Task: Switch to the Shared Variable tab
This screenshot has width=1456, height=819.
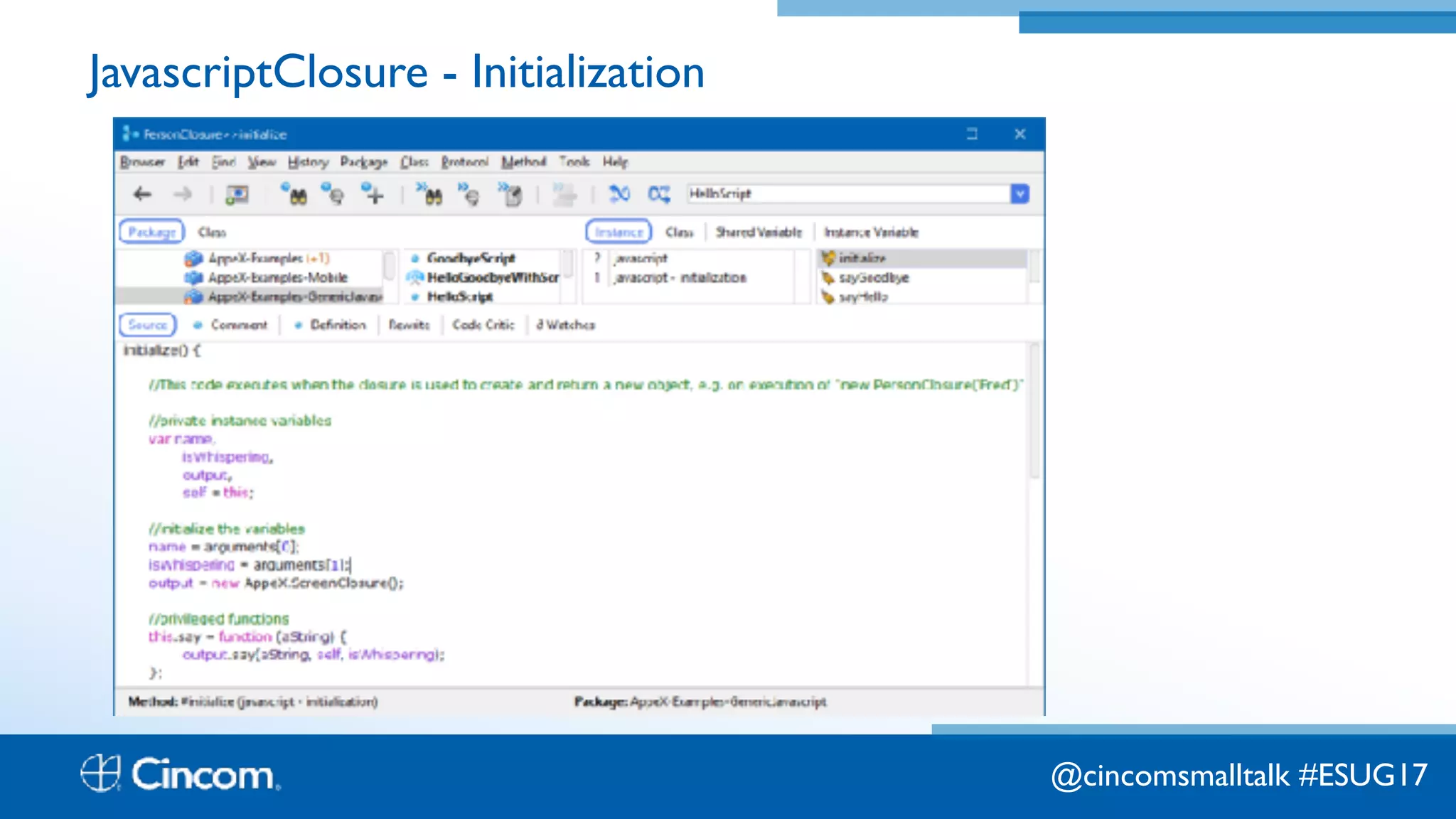Action: click(759, 232)
